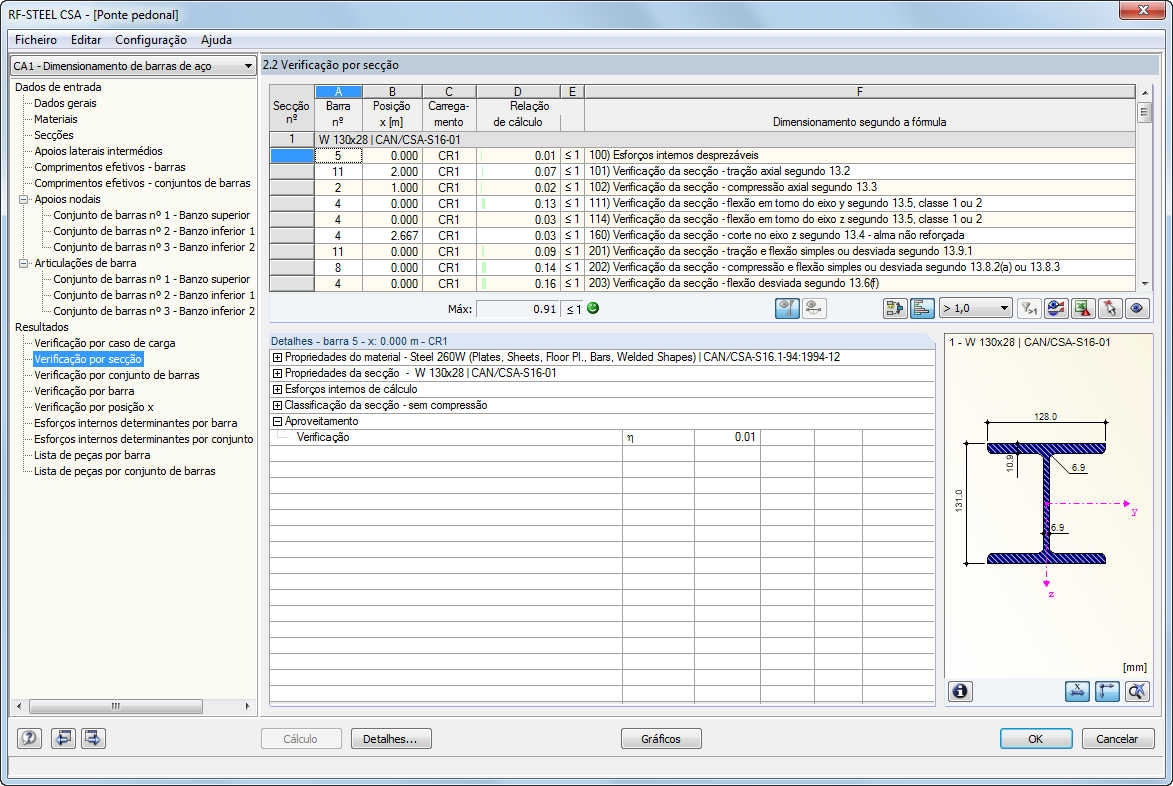Toggle the colored relation bars icon

tap(922, 308)
